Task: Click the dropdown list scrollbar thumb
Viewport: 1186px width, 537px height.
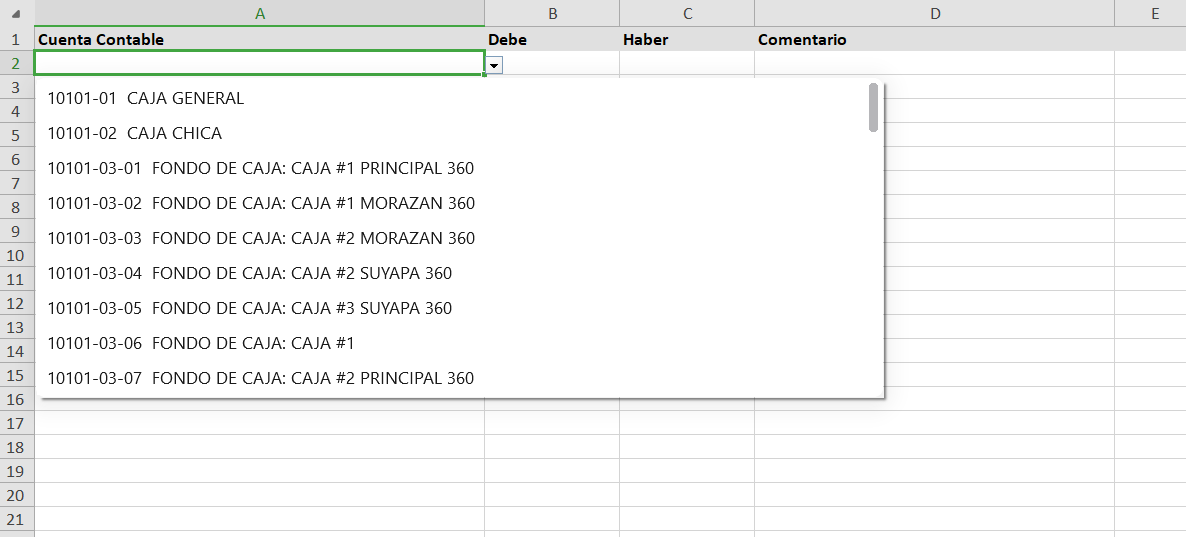Action: coord(874,107)
